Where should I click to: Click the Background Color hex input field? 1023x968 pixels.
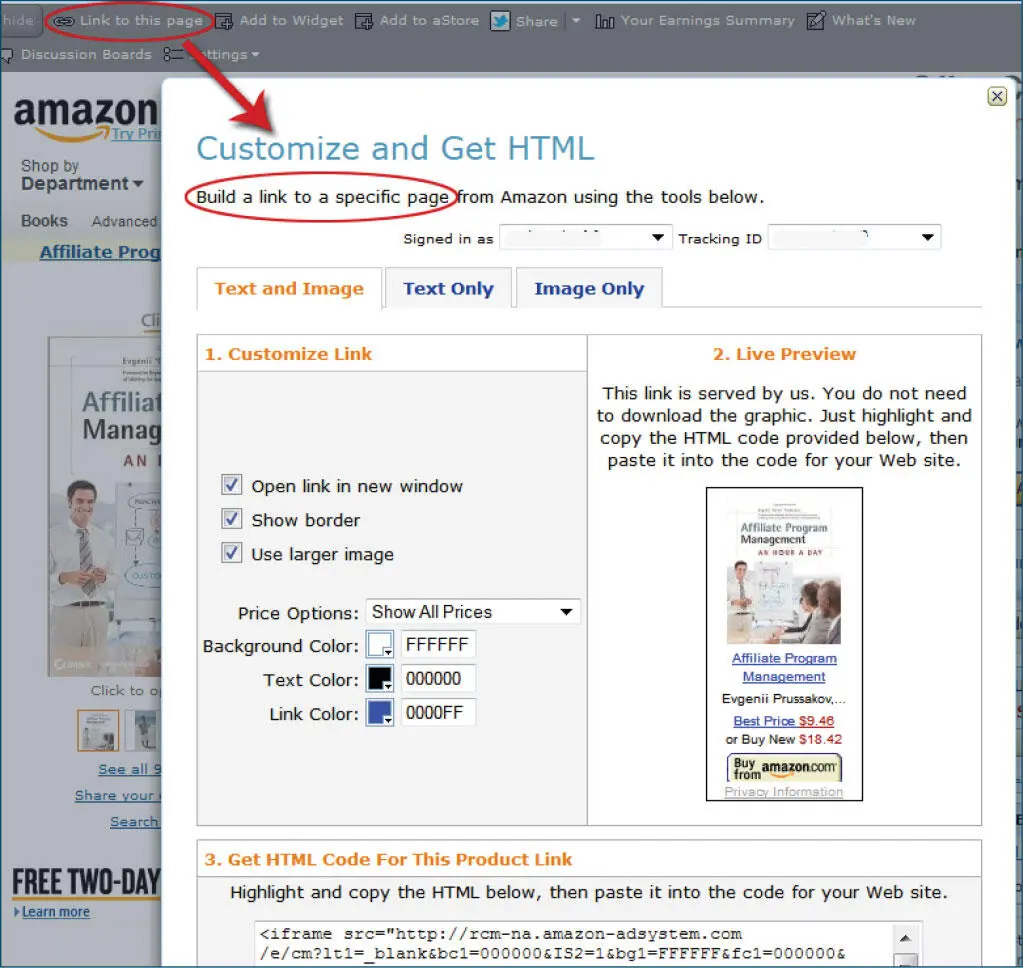[438, 645]
